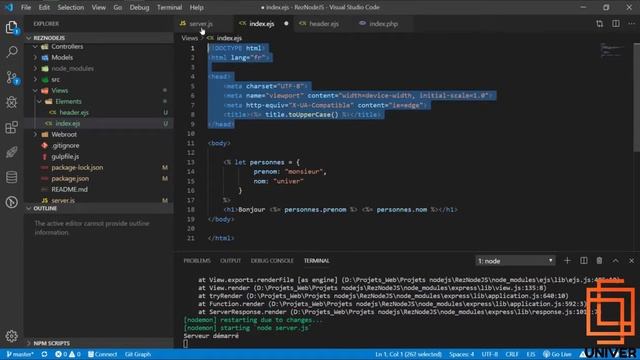Screen dimensions: 640x360
Task: Open the Go menu
Action: (118, 7)
